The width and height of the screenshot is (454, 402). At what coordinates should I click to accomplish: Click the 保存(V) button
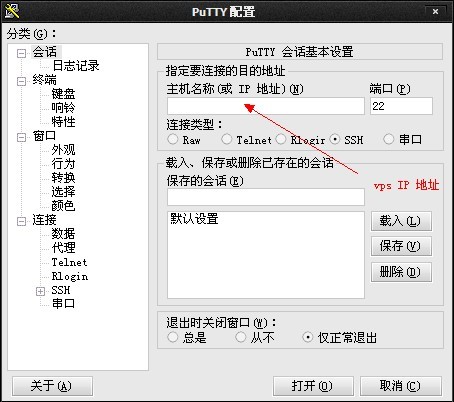point(401,246)
